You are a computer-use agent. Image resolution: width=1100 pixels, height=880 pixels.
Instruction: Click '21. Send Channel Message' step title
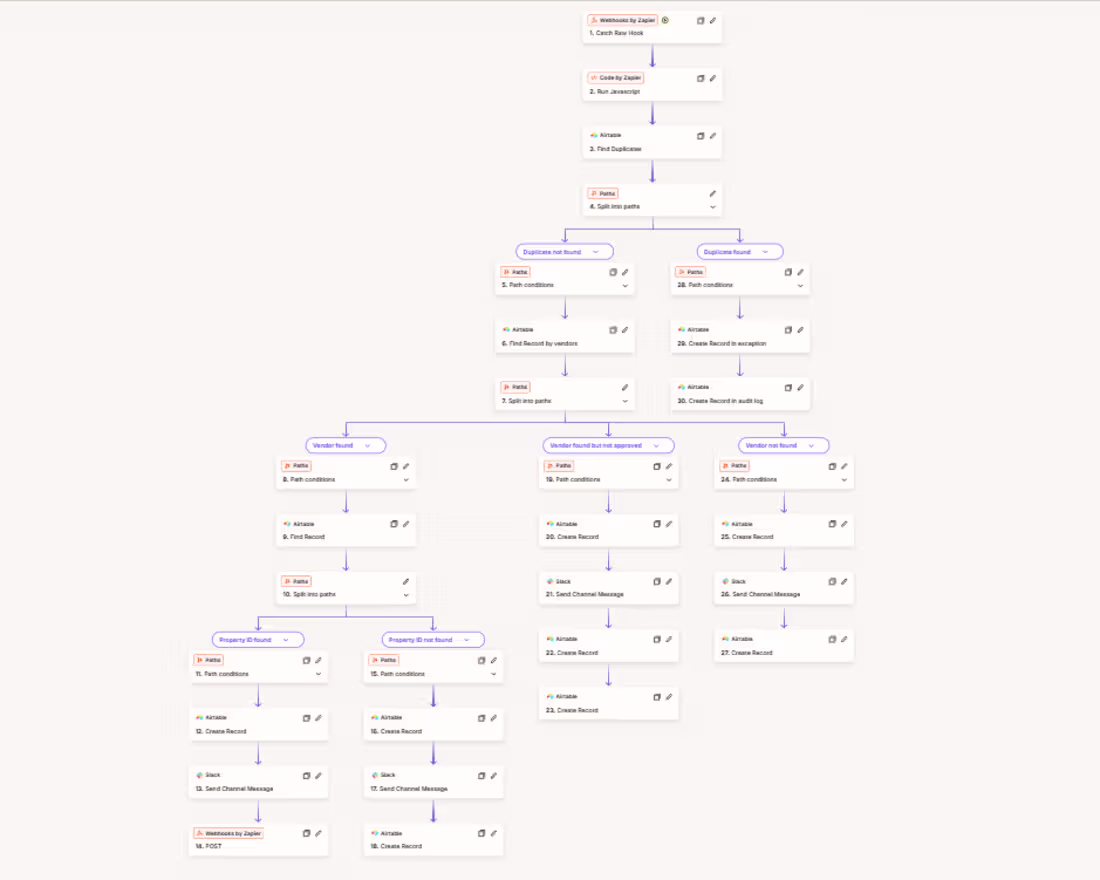584,594
